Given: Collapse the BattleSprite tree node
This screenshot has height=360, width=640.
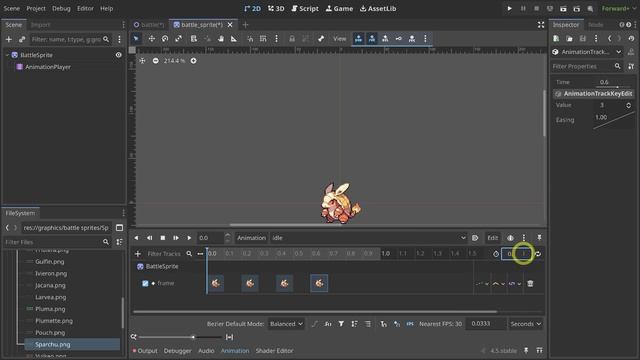Looking at the screenshot, I should click(7, 55).
